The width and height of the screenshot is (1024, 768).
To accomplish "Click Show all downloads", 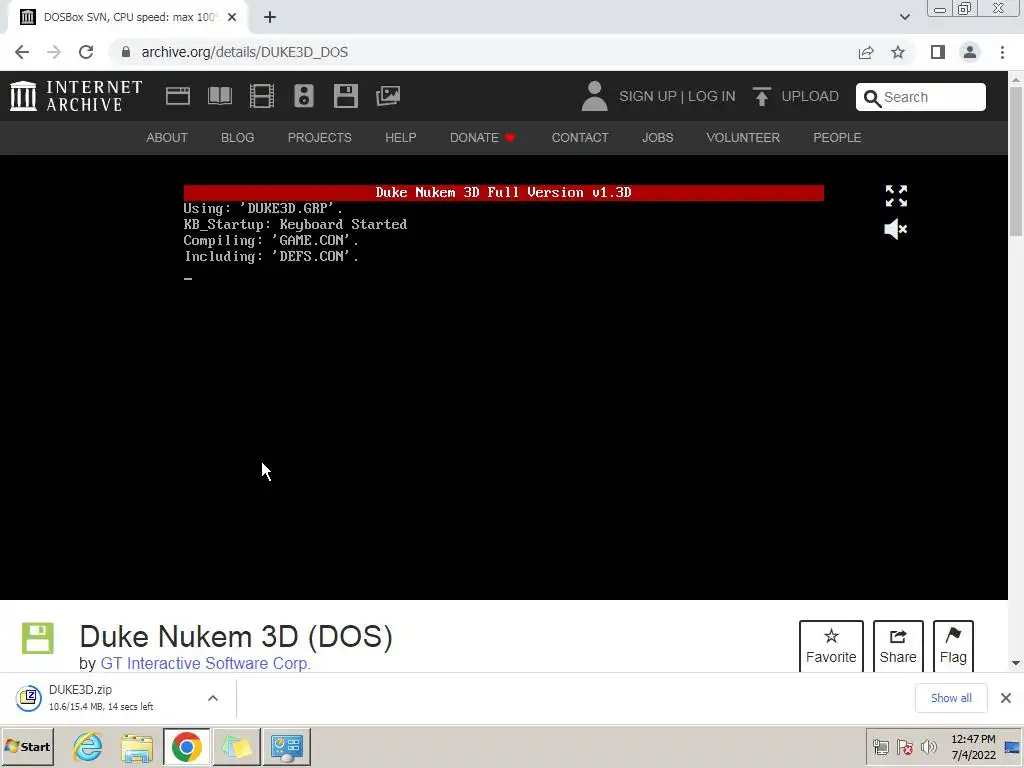I will (x=951, y=698).
